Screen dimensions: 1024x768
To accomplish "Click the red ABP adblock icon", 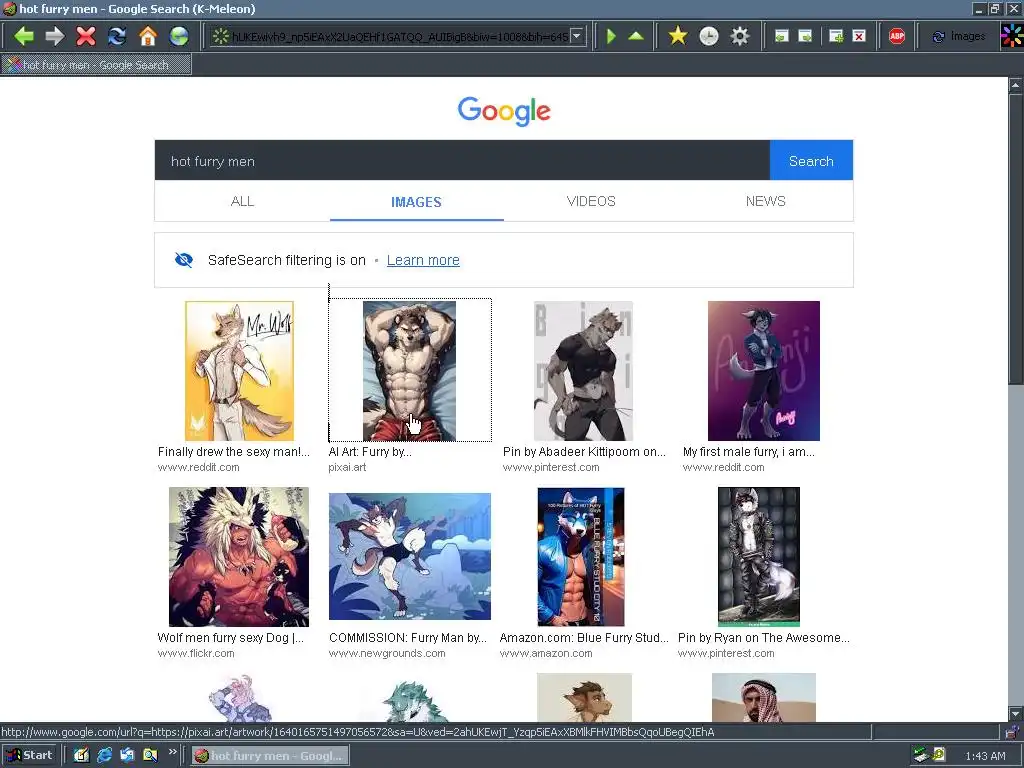I will pyautogui.click(x=897, y=36).
